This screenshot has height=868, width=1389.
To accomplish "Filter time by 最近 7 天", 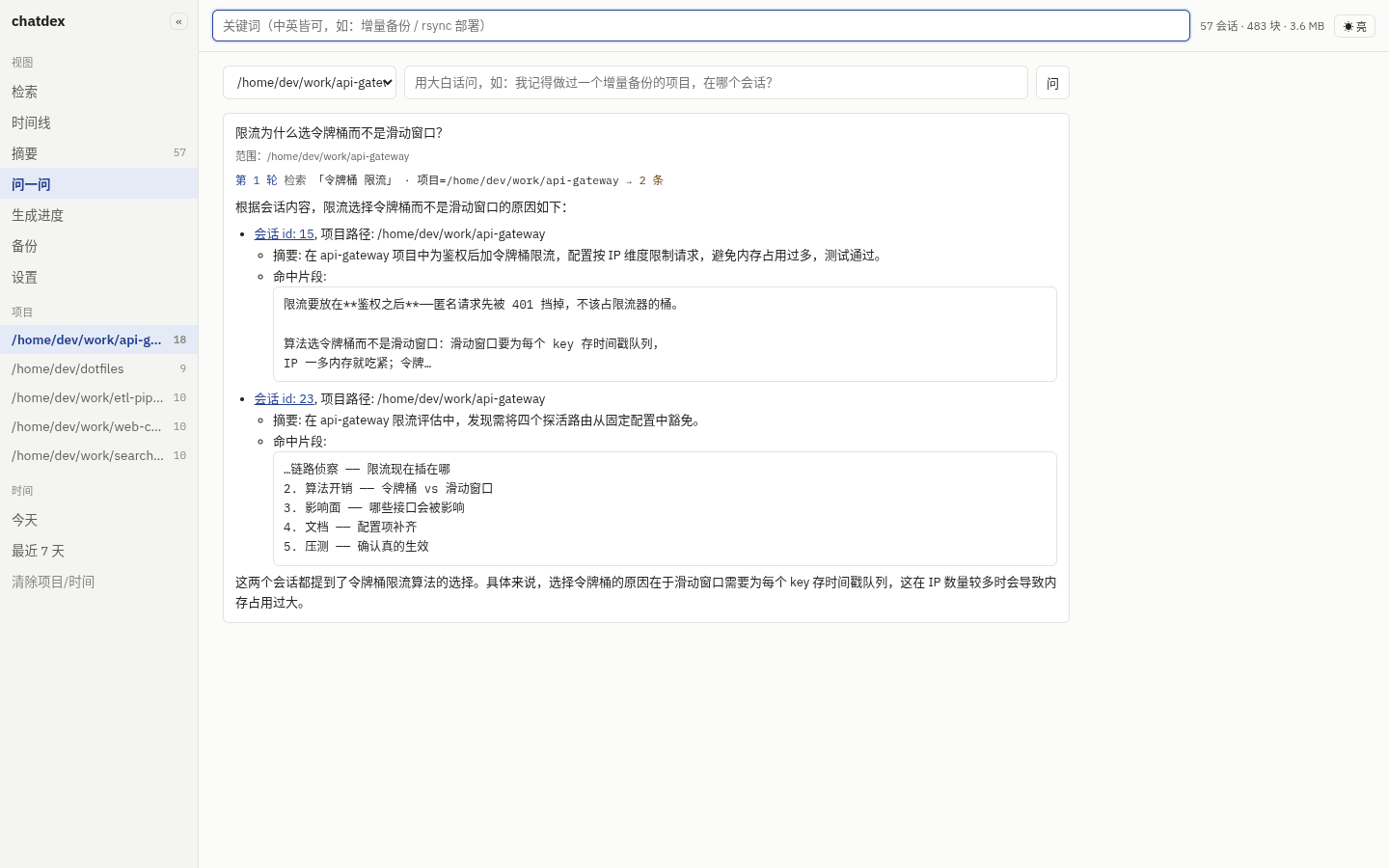I will coord(98,551).
